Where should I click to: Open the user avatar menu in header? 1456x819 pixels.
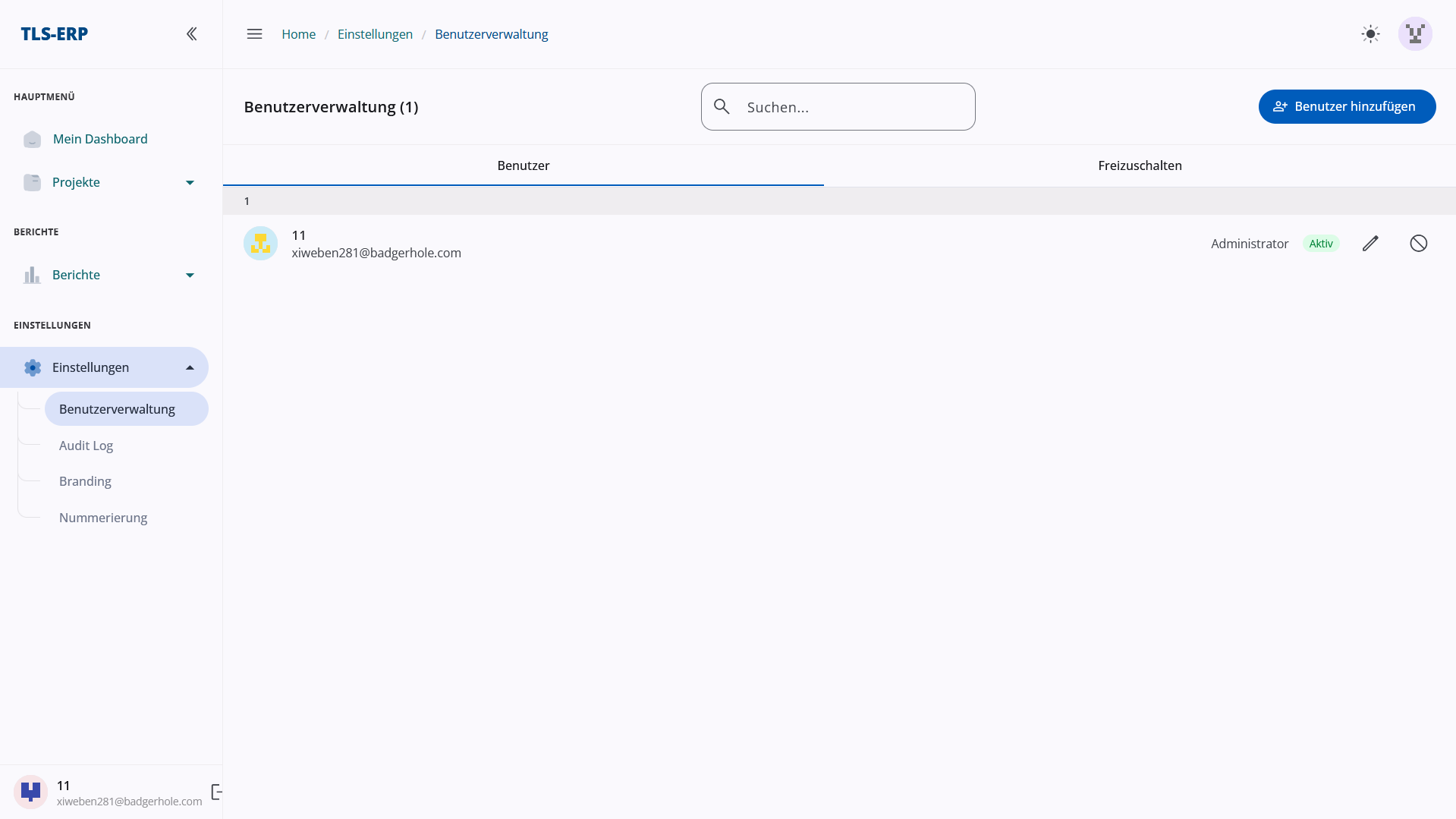[x=1415, y=34]
